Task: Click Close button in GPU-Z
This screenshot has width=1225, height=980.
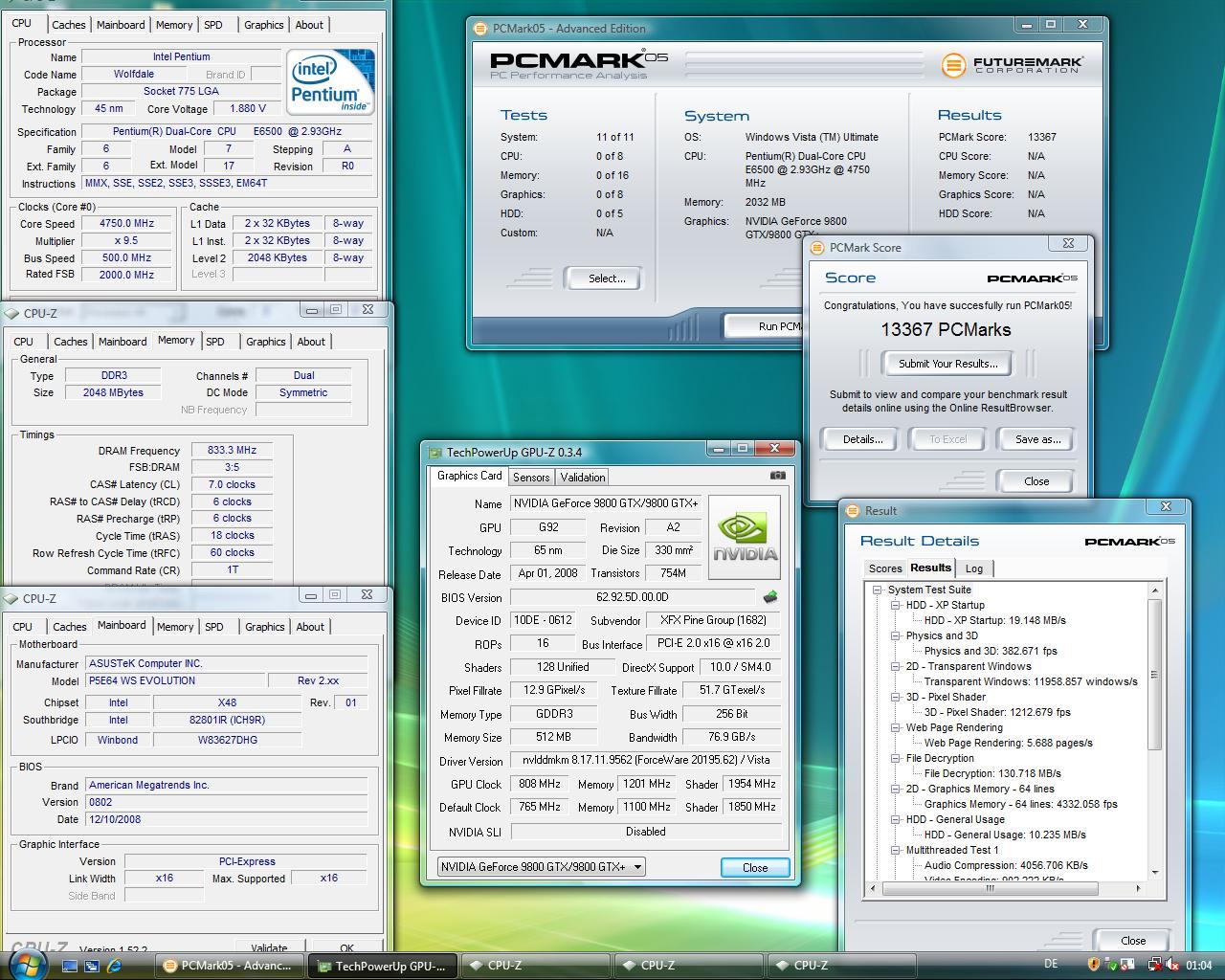Action: point(755,867)
